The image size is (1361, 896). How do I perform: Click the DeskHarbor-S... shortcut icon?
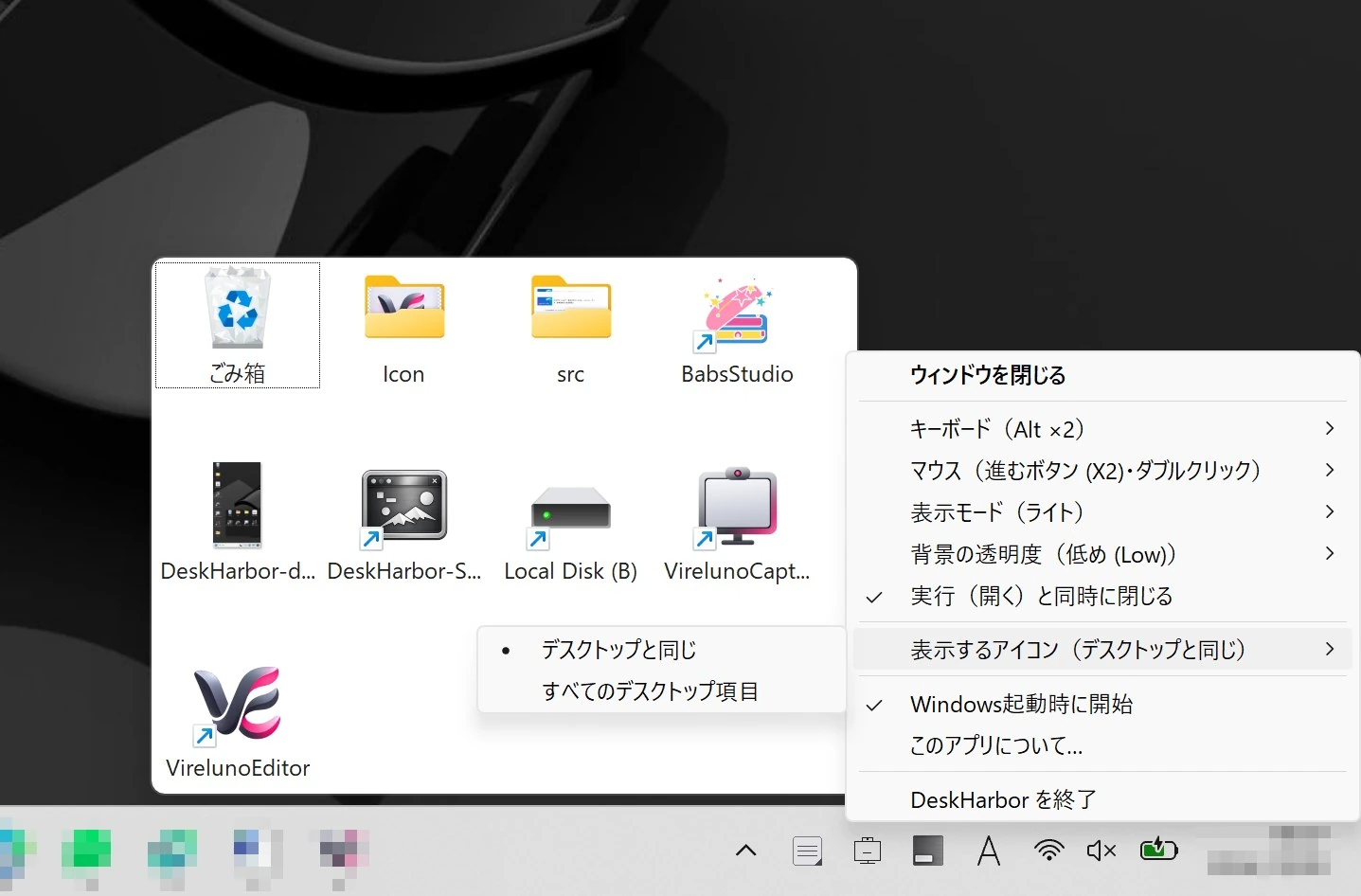pos(403,509)
